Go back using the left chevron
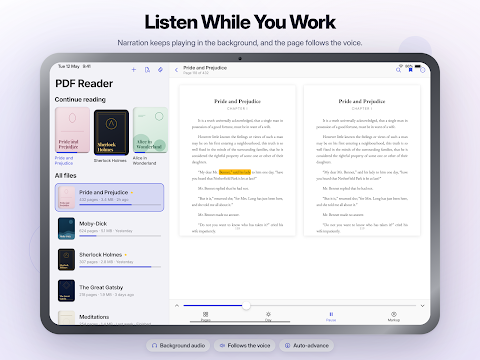 pos(176,70)
